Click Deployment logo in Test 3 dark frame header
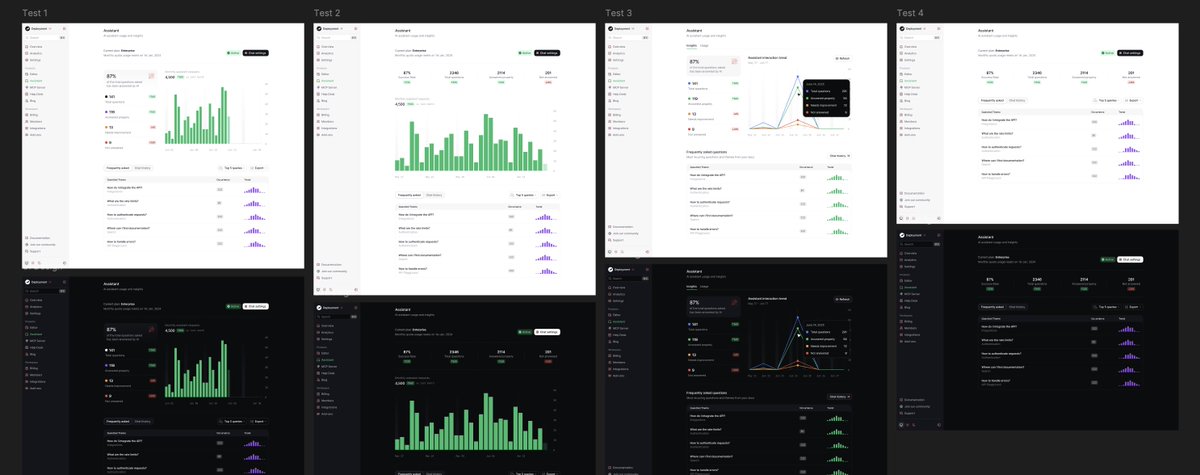 point(610,269)
